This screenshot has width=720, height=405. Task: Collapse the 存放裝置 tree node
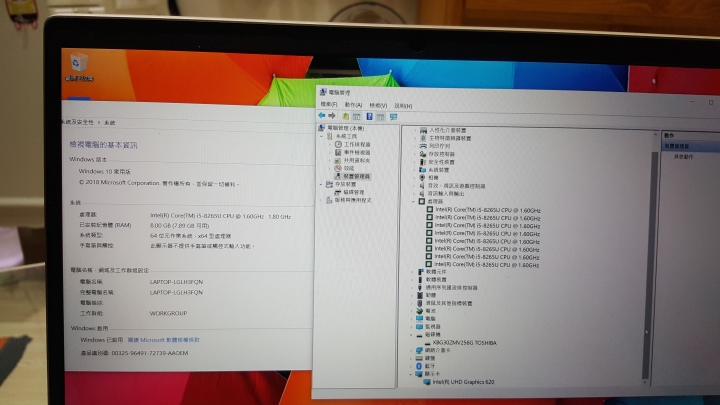tap(321, 184)
